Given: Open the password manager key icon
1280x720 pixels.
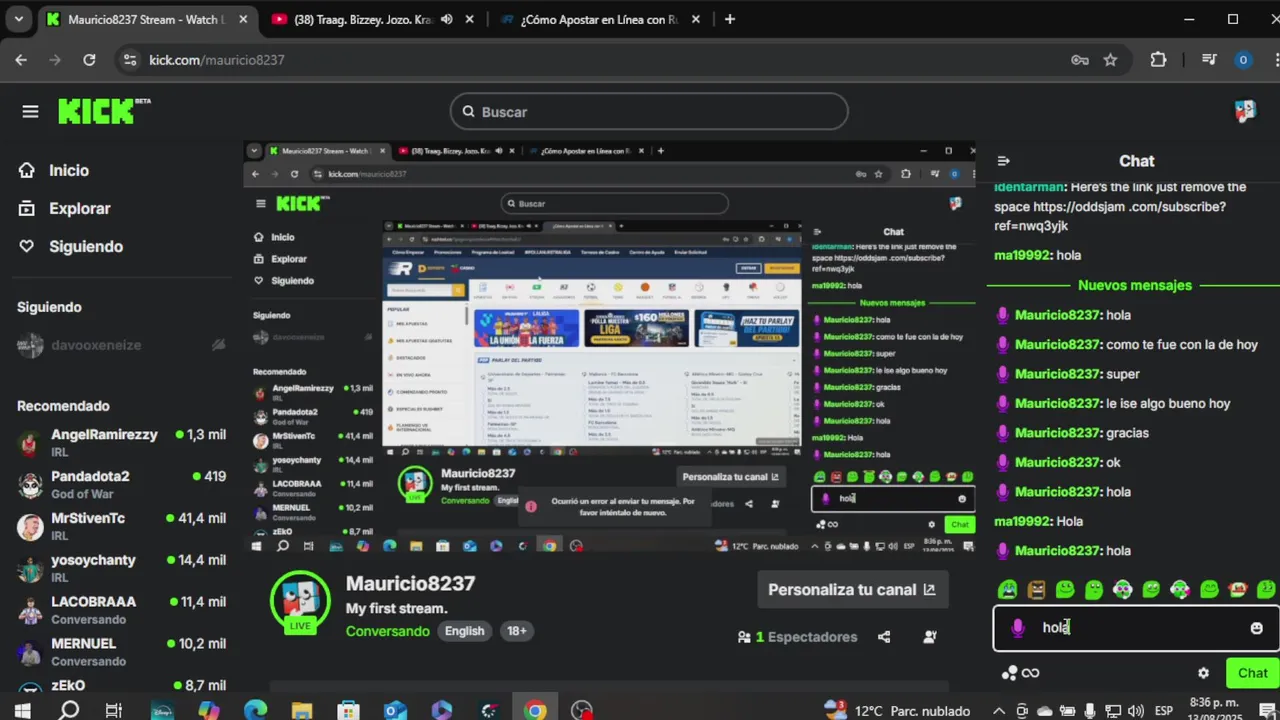Looking at the screenshot, I should point(1080,60).
